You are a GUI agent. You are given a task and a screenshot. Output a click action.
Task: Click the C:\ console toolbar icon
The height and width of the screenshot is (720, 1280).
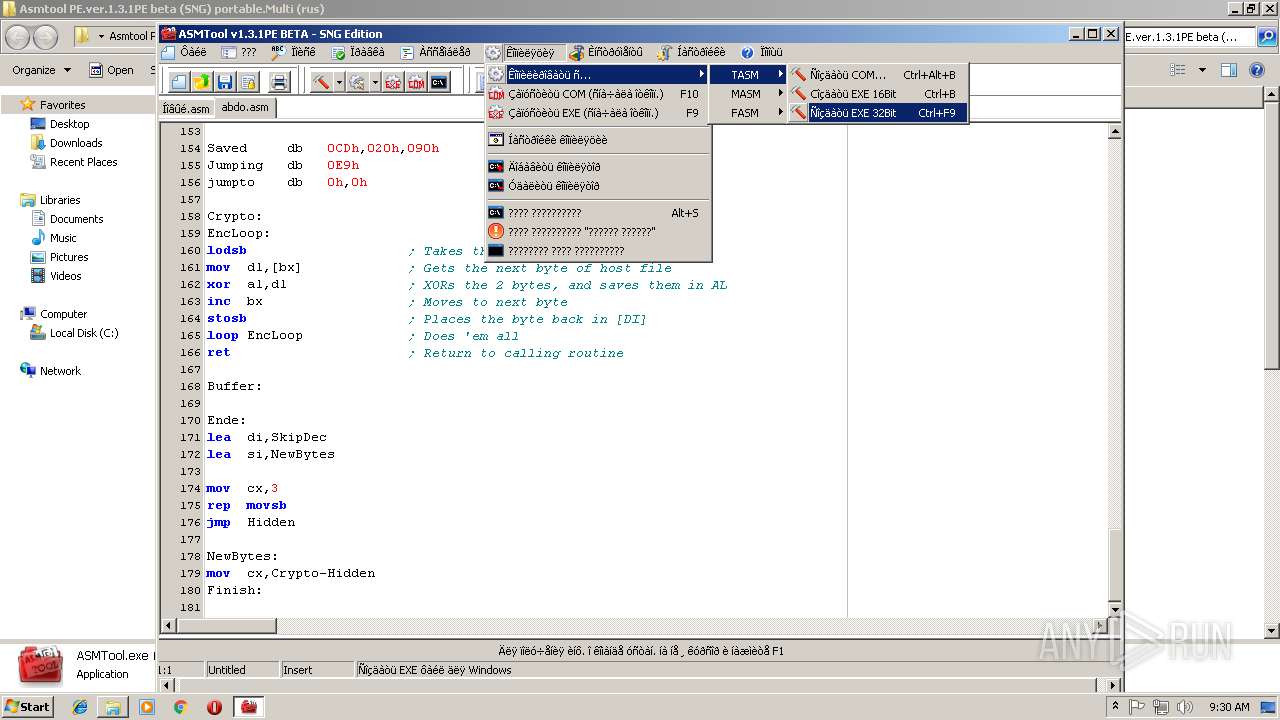[x=439, y=82]
